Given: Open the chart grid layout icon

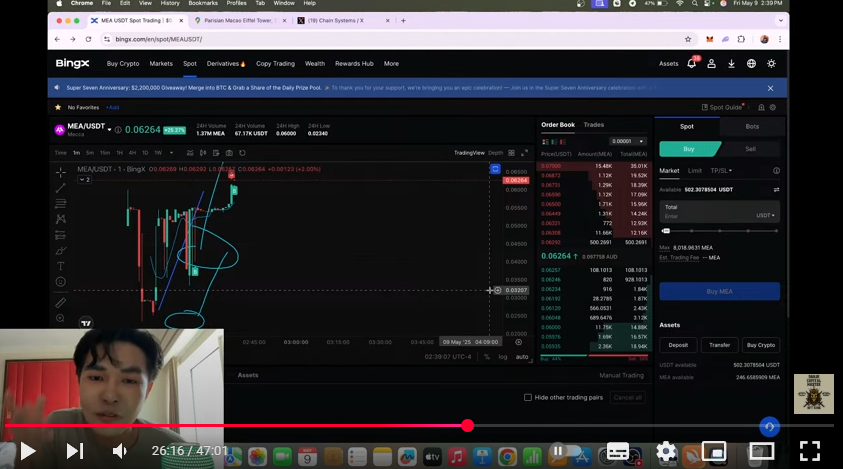Looking at the screenshot, I should click(x=511, y=153).
